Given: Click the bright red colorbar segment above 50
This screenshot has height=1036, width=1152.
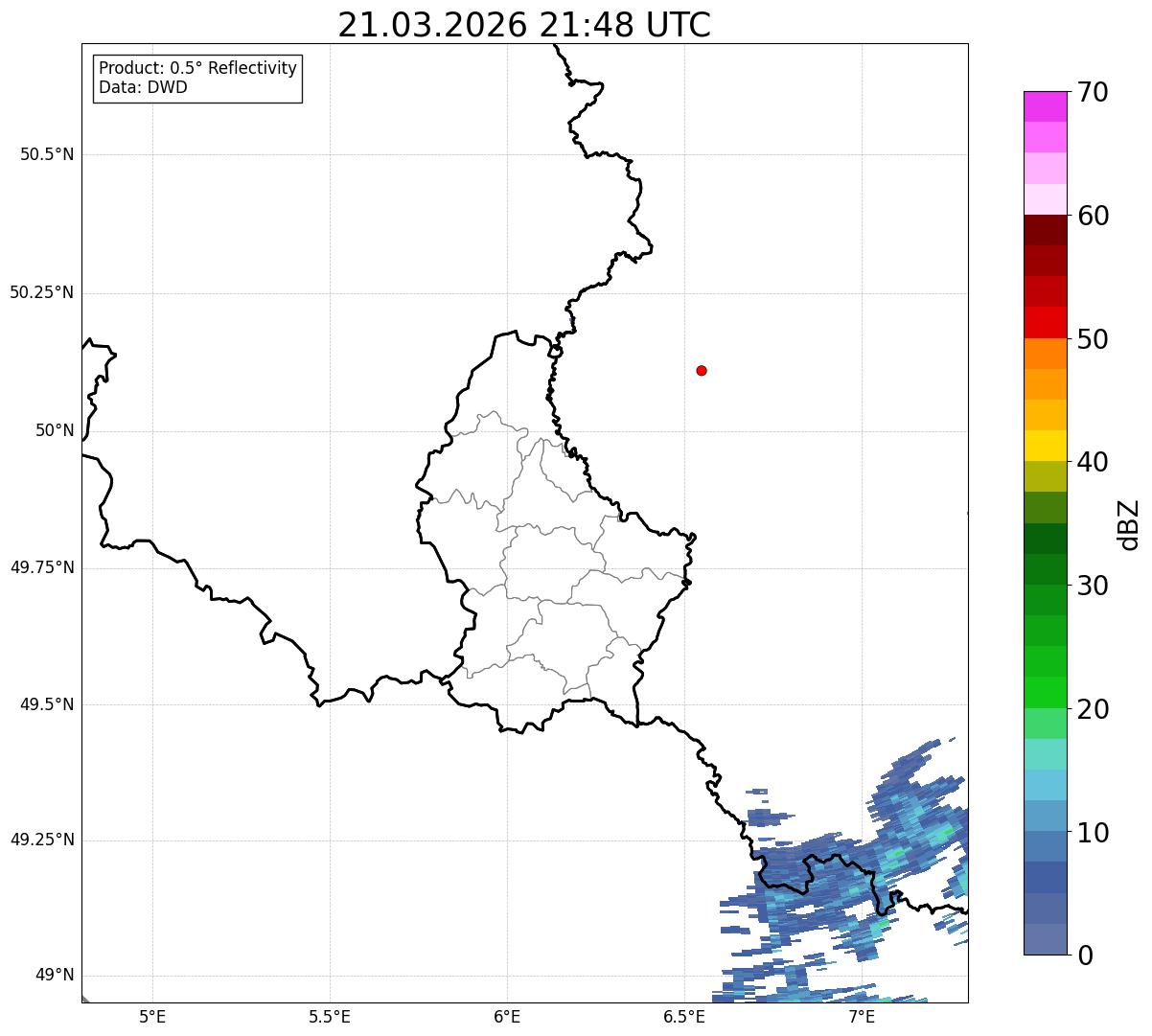Looking at the screenshot, I should pyautogui.click(x=1045, y=323).
